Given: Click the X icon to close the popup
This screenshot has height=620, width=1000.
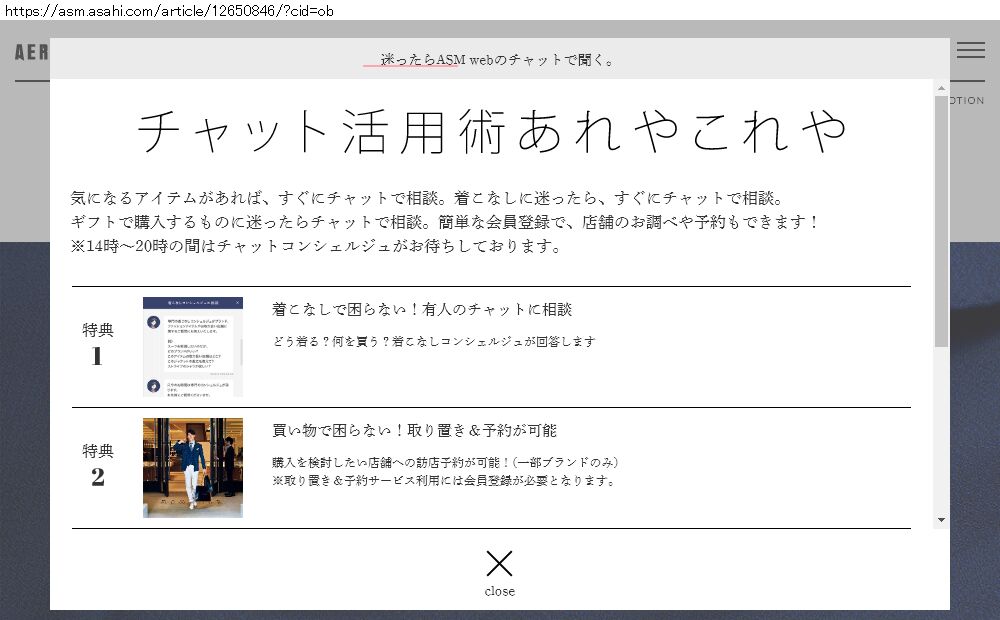Looking at the screenshot, I should 499,563.
